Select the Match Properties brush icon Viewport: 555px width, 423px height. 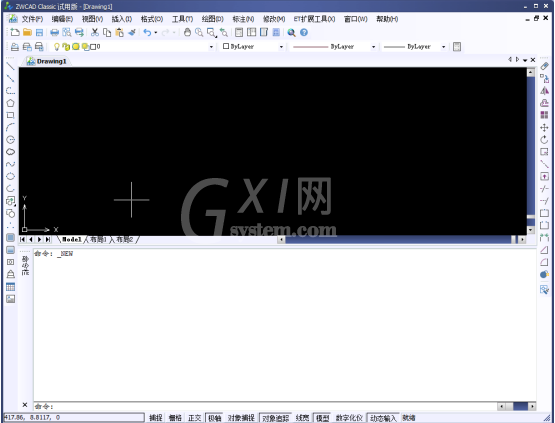[132, 33]
